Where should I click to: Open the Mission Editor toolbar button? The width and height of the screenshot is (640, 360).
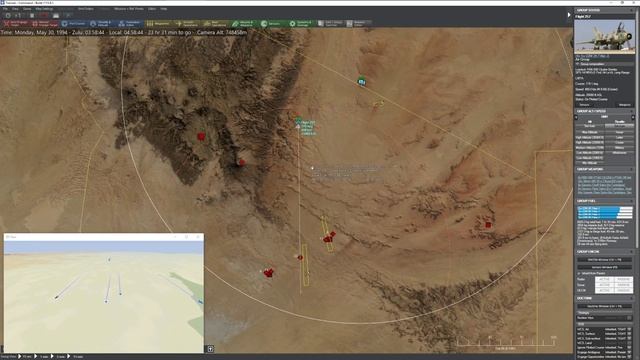359,24
